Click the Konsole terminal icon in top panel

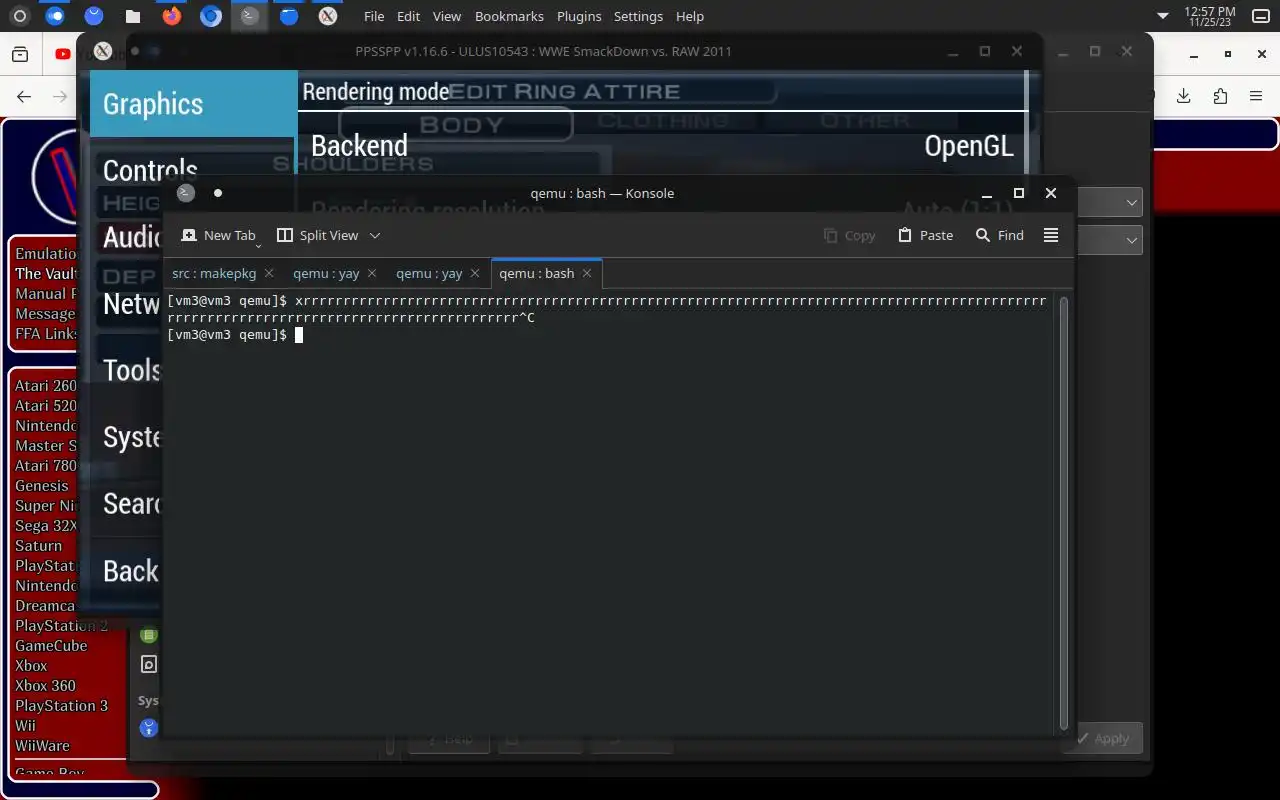[250, 16]
